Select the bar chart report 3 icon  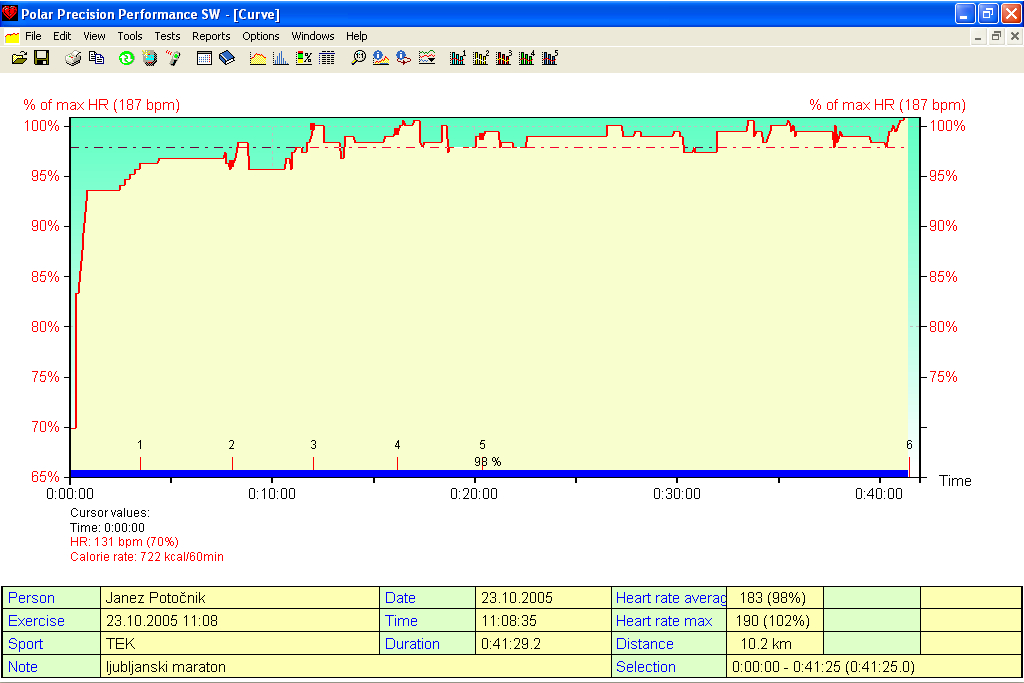point(504,58)
